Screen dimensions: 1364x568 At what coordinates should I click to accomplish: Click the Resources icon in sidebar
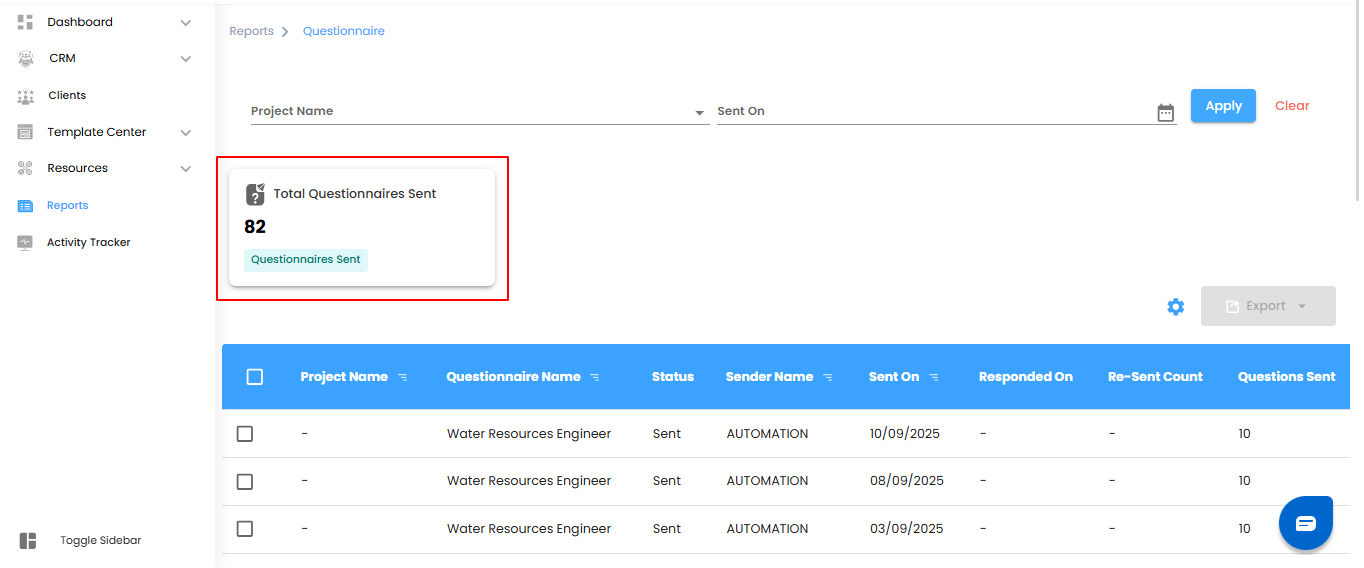(26, 169)
